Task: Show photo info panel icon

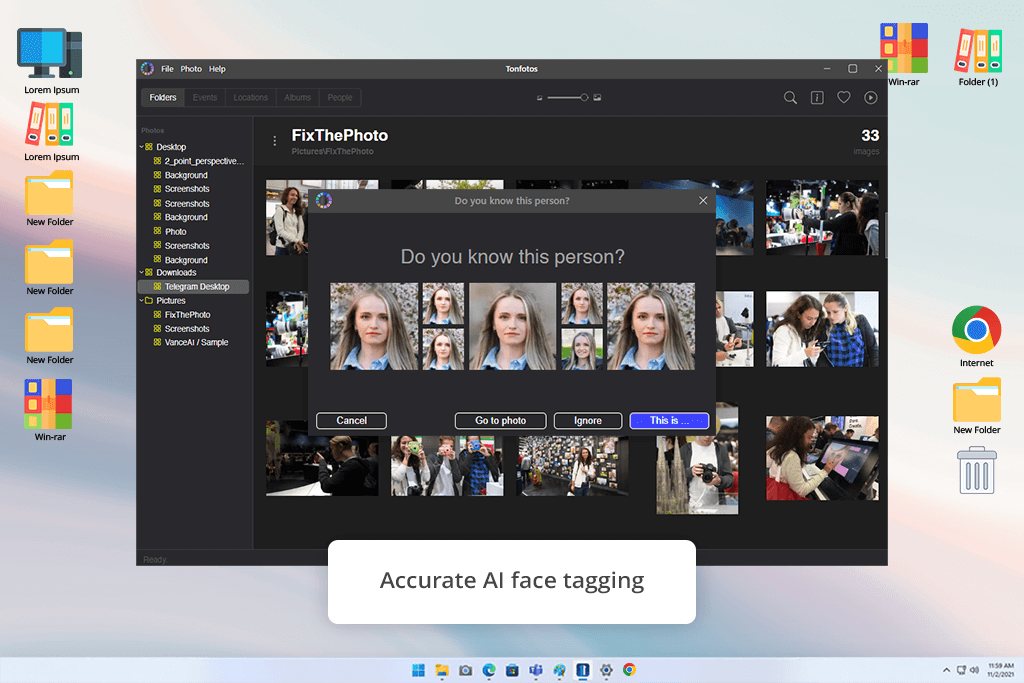Action: coord(817,98)
